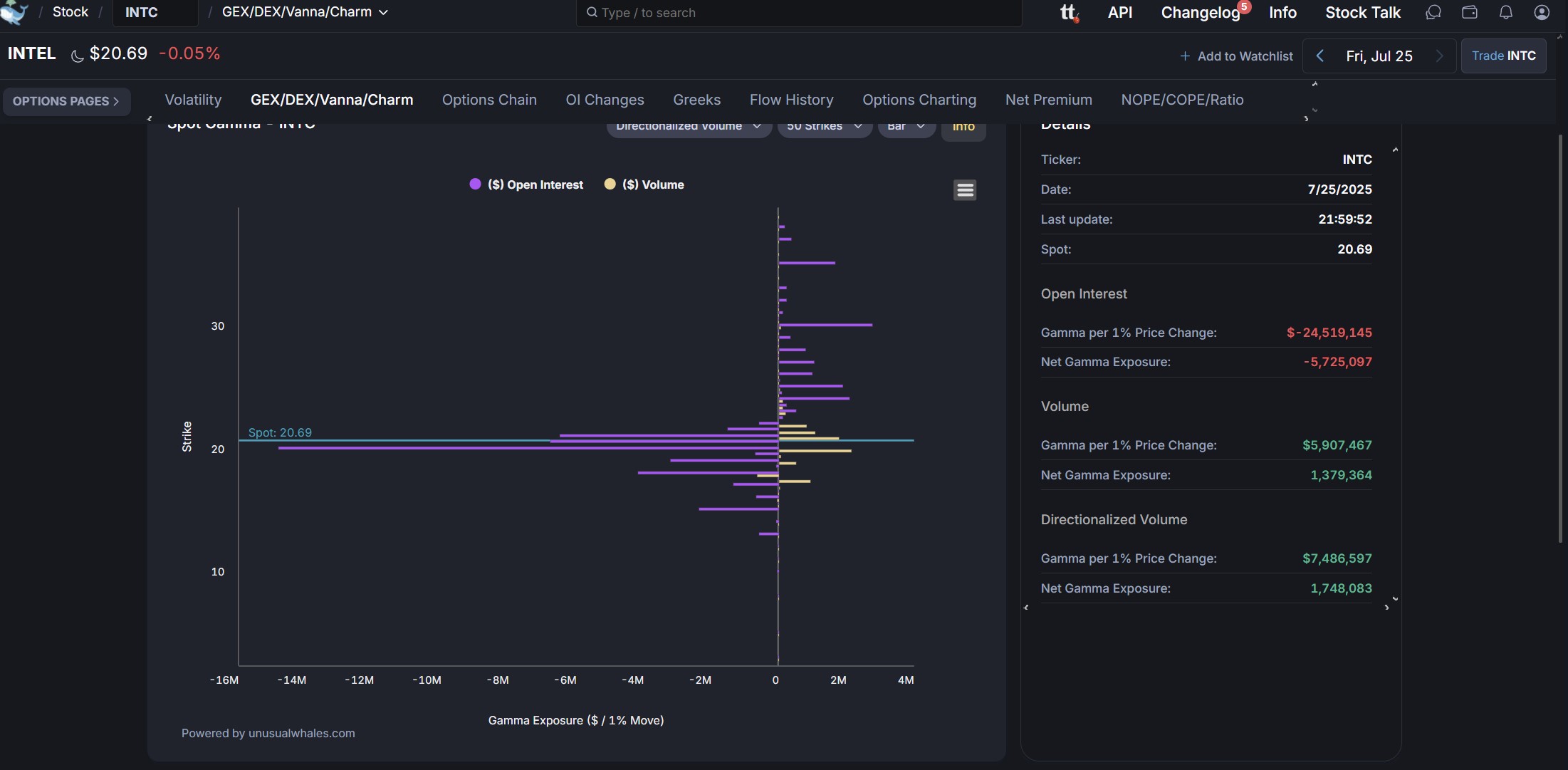
Task: Click the wallet icon
Action: tap(1470, 13)
